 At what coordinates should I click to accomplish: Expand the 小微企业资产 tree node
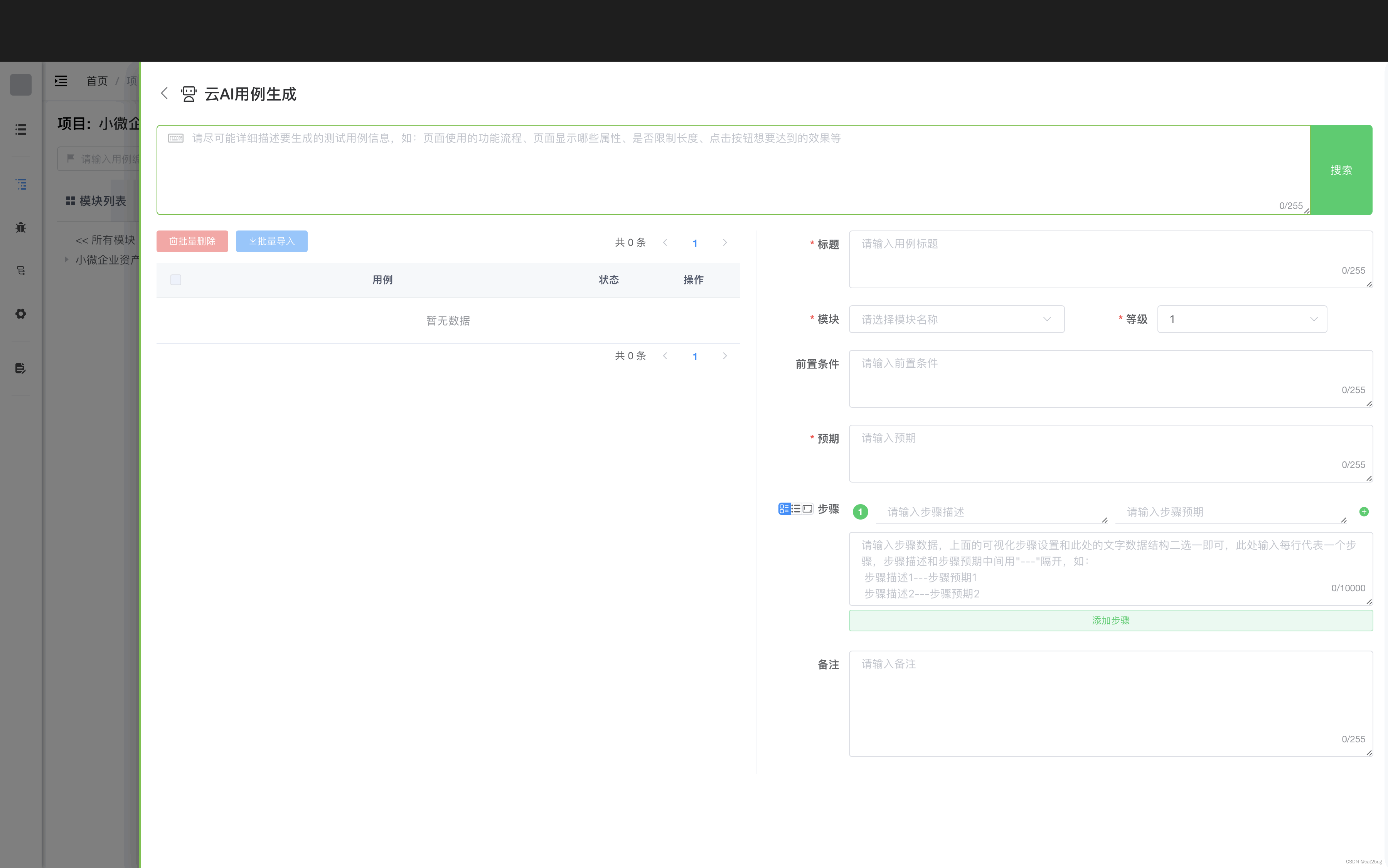click(67, 259)
